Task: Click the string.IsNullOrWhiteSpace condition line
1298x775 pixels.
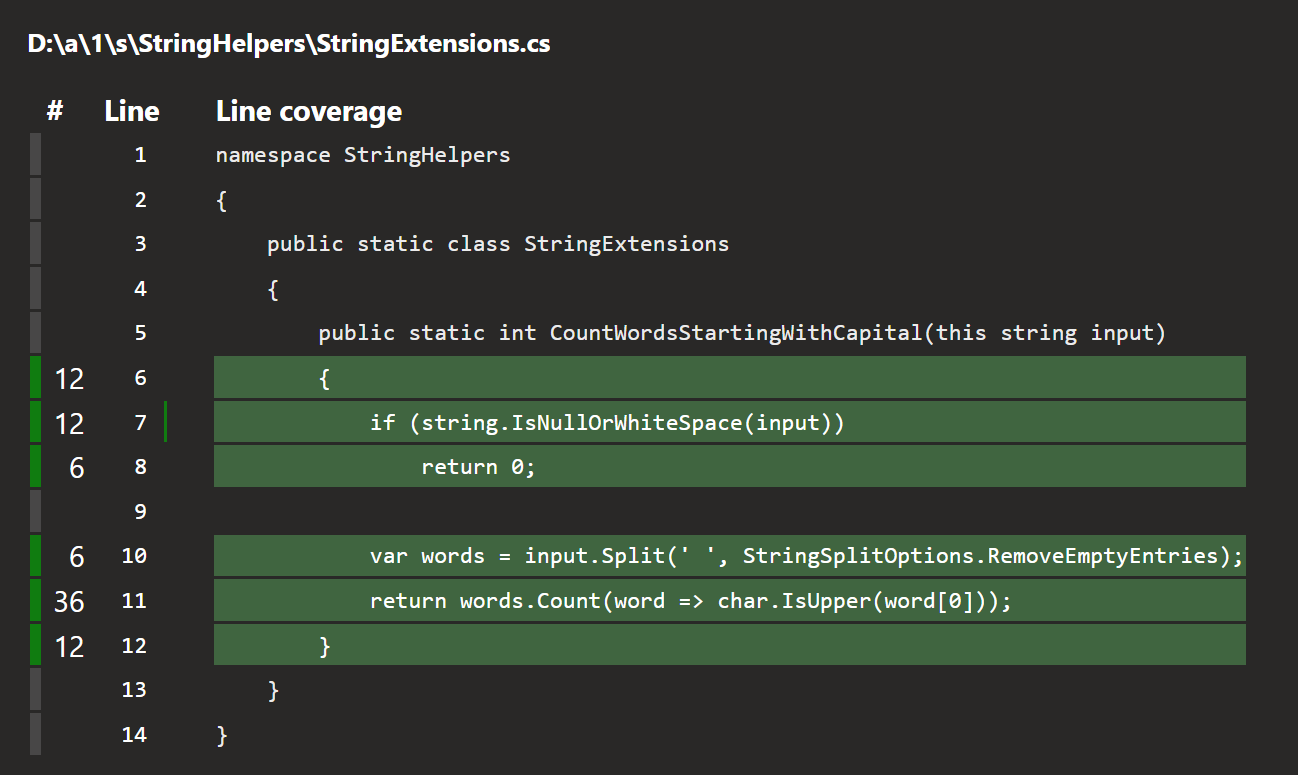Action: (607, 422)
